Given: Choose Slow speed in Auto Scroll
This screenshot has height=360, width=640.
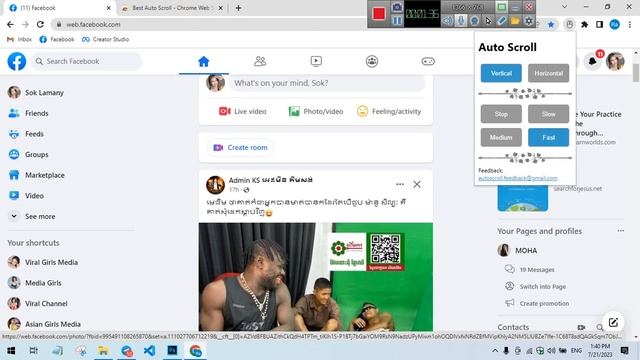Looking at the screenshot, I should tap(549, 114).
